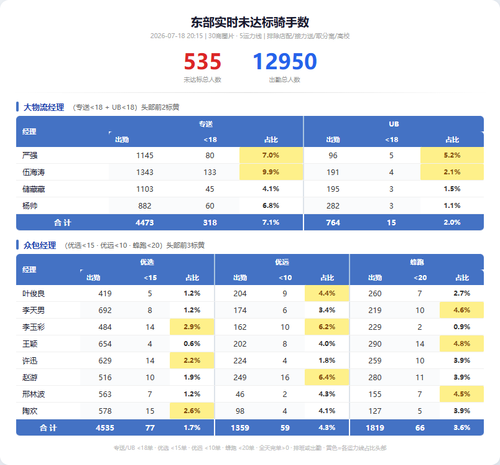
Task: Click the 516 attendance cell
Action: click(105, 377)
